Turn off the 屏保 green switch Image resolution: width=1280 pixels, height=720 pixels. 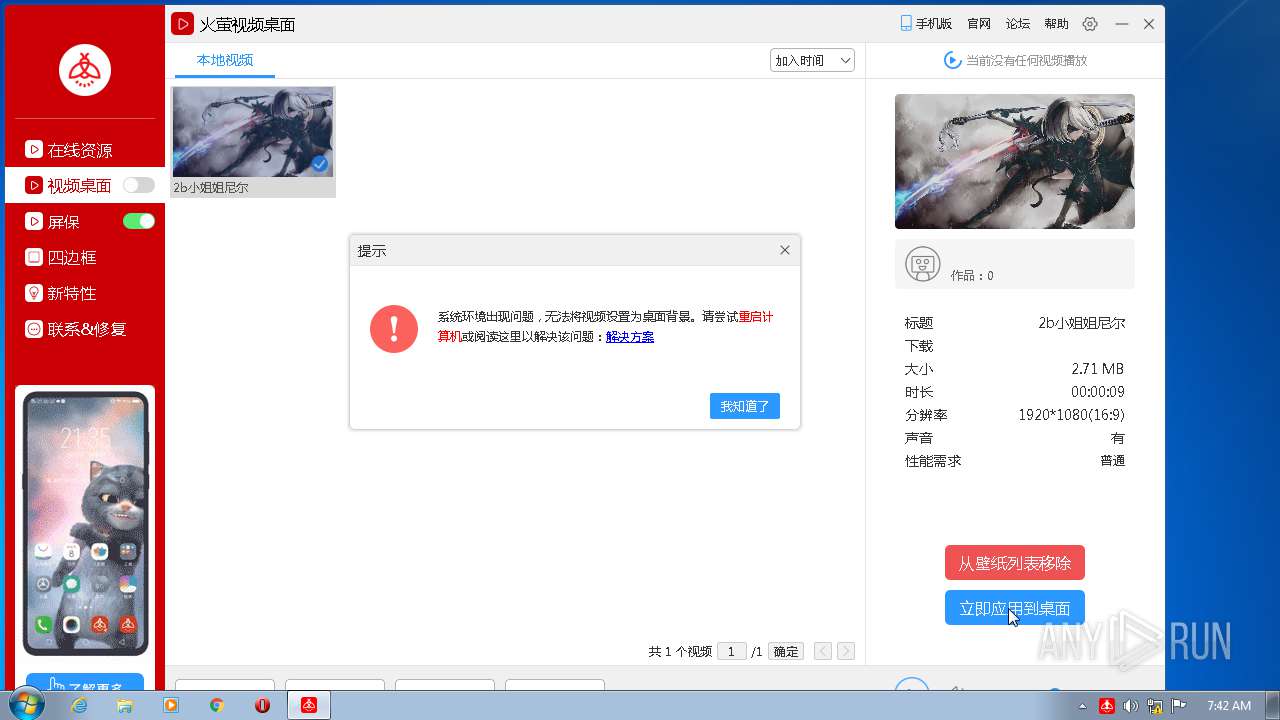[x=139, y=221]
